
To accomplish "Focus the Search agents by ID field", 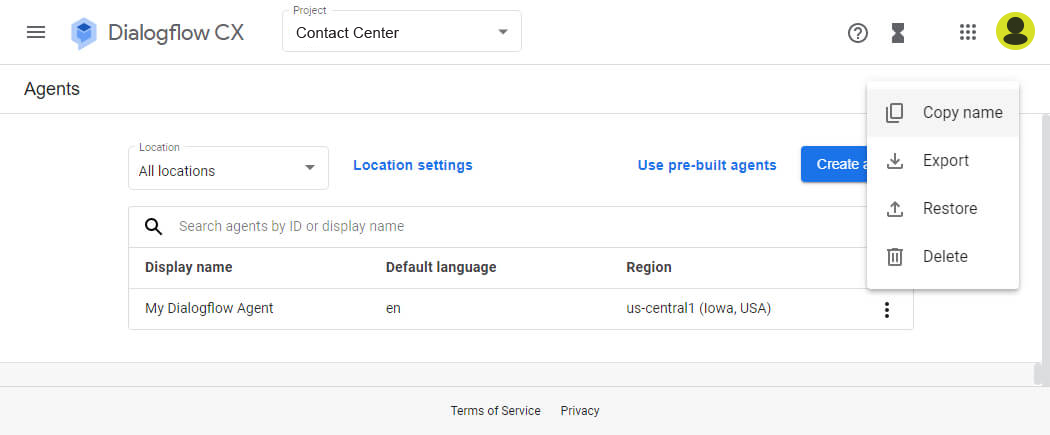I will coord(520,227).
